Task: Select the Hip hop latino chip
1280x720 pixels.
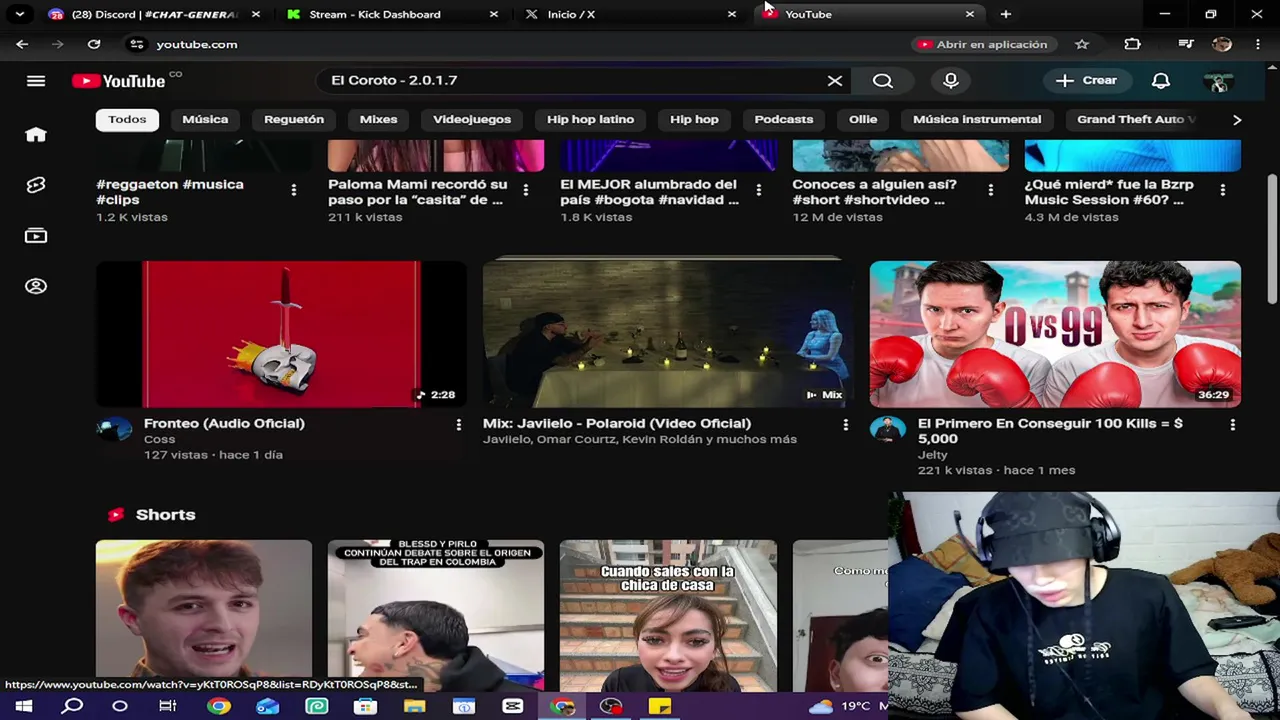Action: pos(590,119)
